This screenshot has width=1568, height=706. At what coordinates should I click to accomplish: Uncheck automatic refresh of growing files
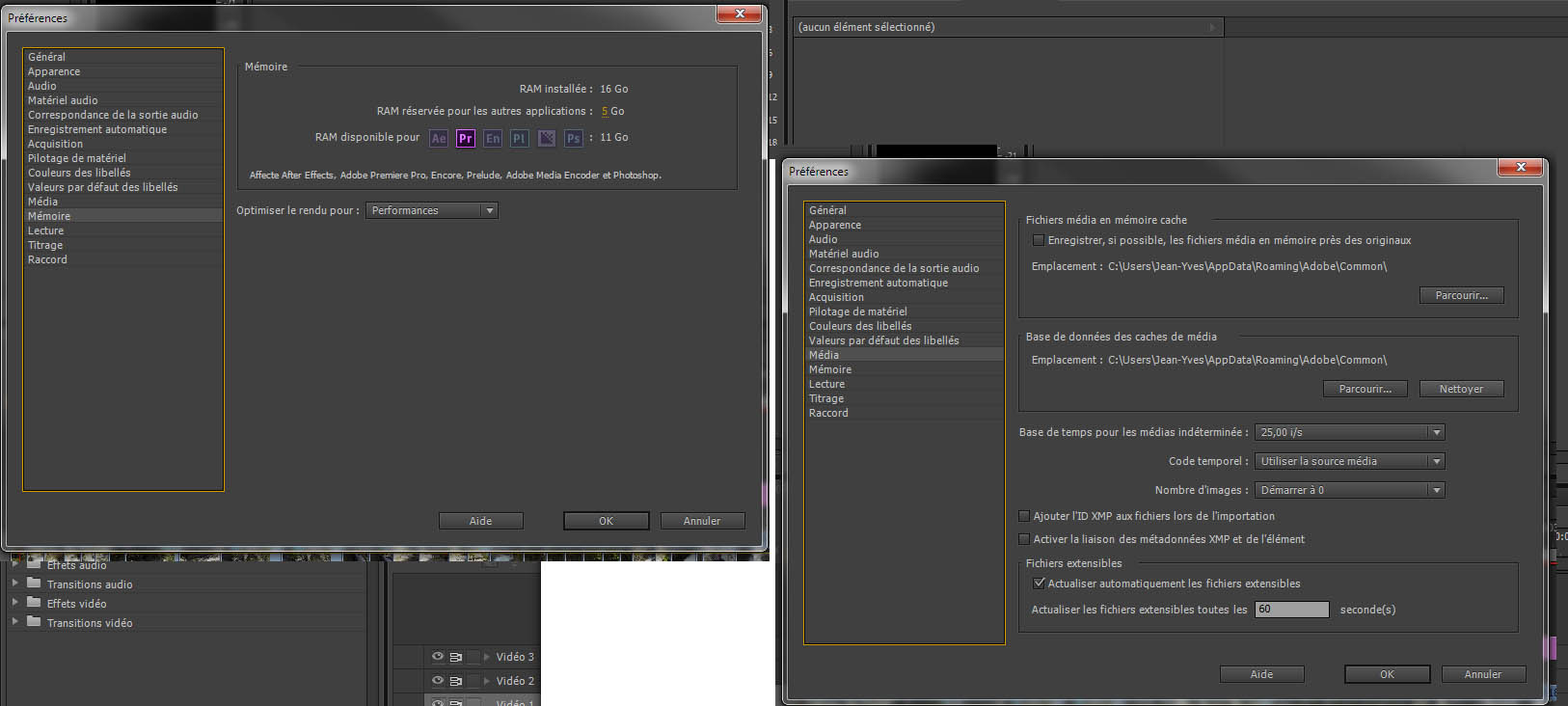coord(1039,584)
